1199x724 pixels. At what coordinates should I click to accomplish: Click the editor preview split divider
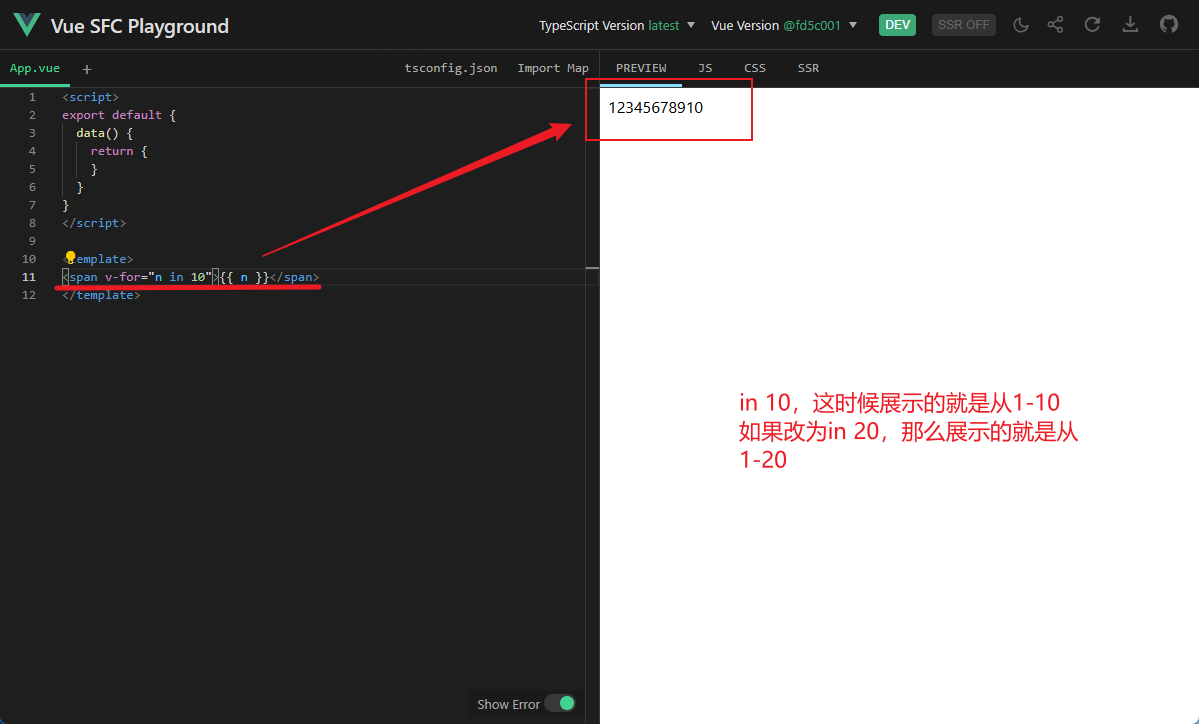(x=593, y=268)
